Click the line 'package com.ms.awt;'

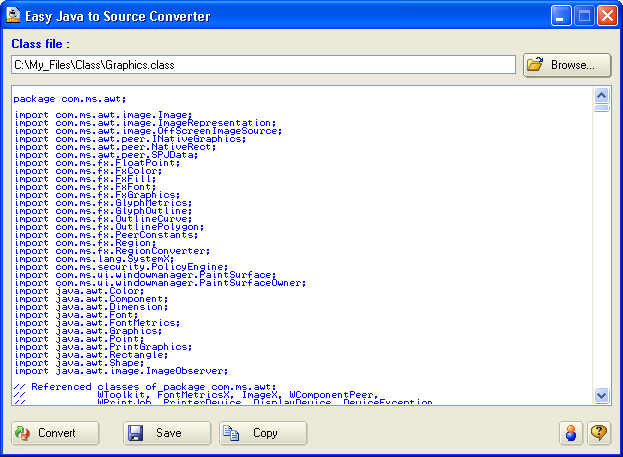70,99
